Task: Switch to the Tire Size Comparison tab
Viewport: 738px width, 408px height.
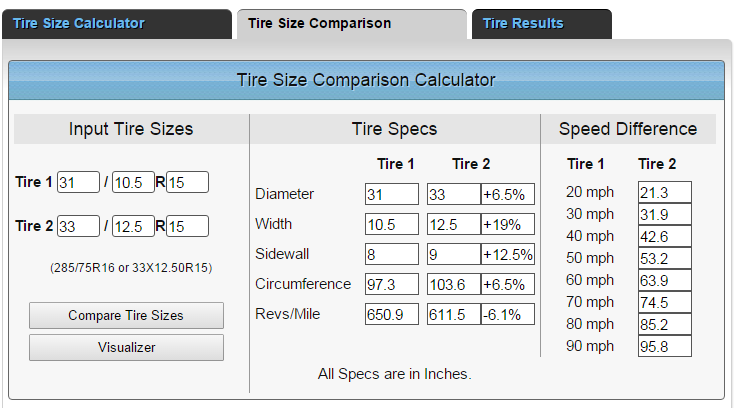Action: coord(319,23)
